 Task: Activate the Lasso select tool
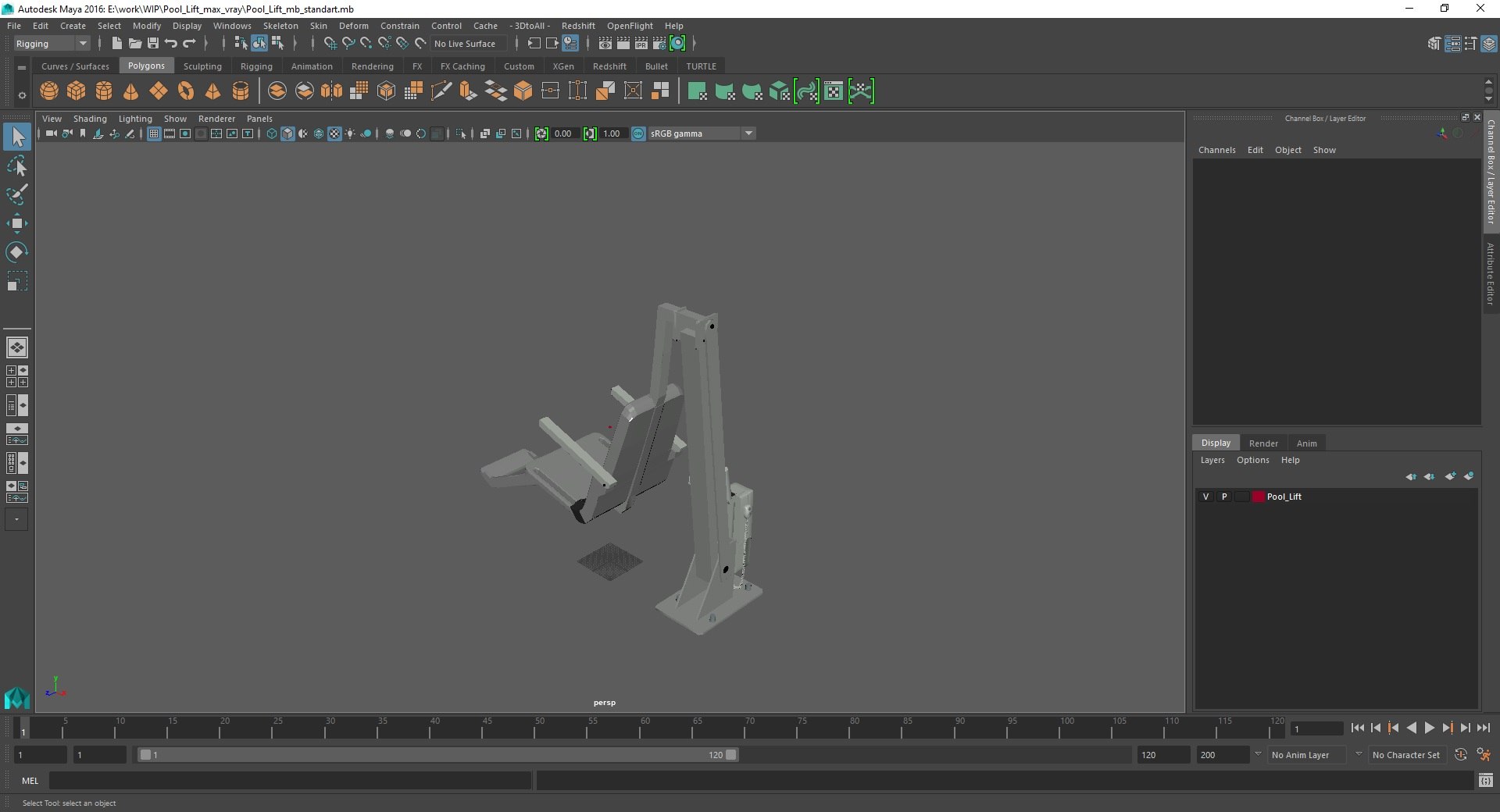pyautogui.click(x=16, y=166)
